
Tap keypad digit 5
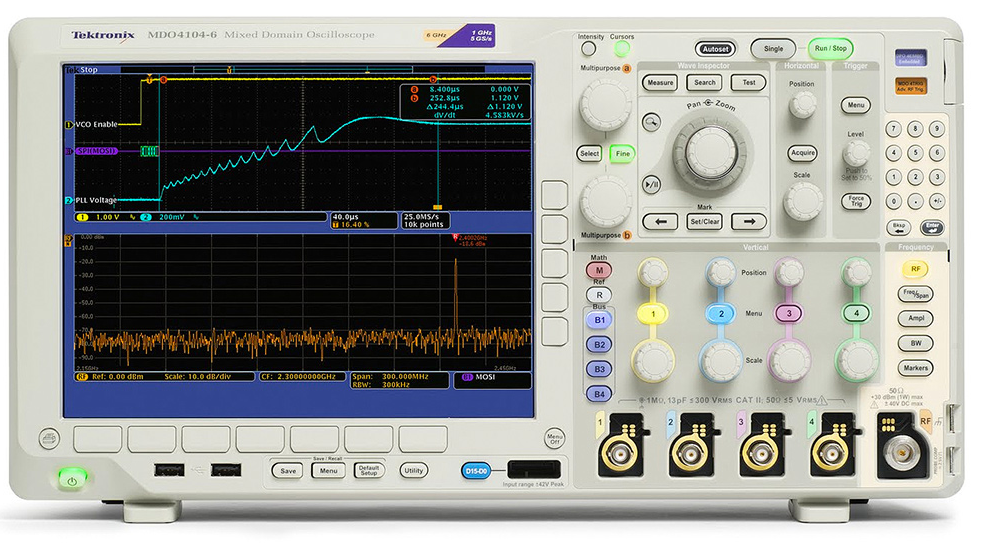(915, 153)
